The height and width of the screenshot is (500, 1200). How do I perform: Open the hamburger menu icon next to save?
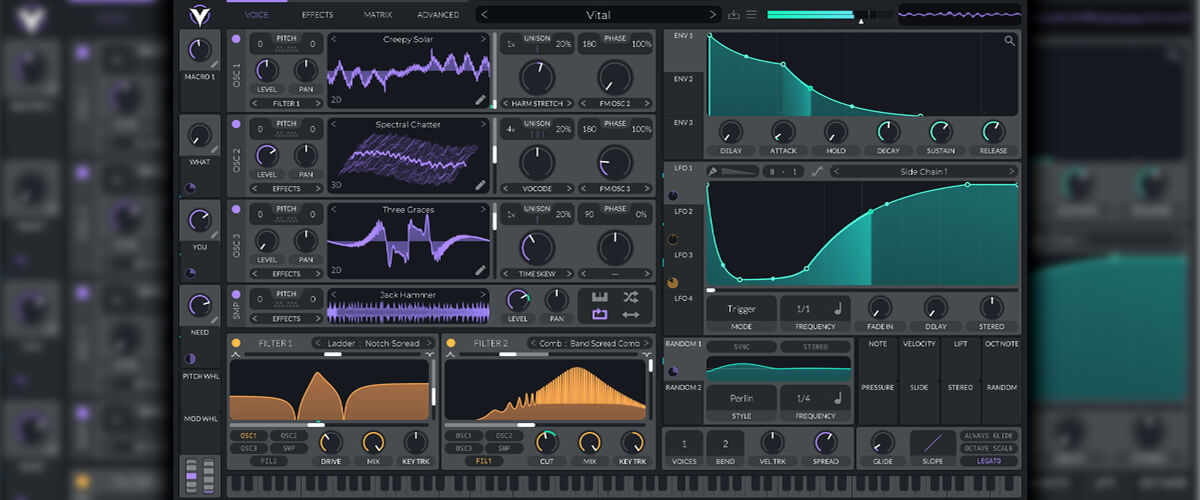click(751, 15)
